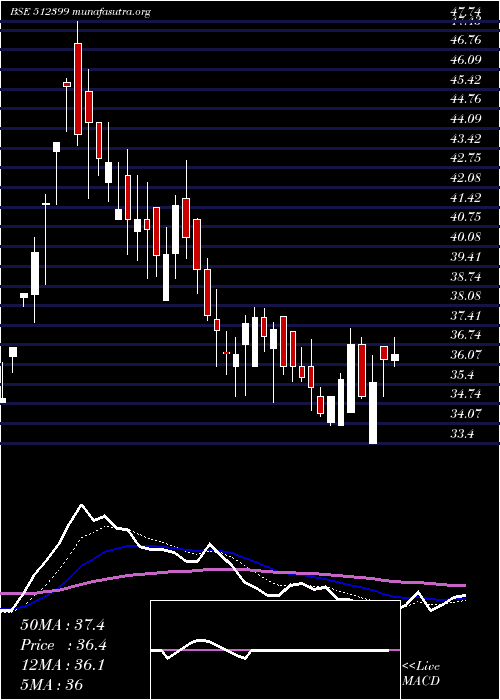The width and height of the screenshot is (500, 700).
Task: Select the last white candlestick on the right
Action: tap(395, 358)
